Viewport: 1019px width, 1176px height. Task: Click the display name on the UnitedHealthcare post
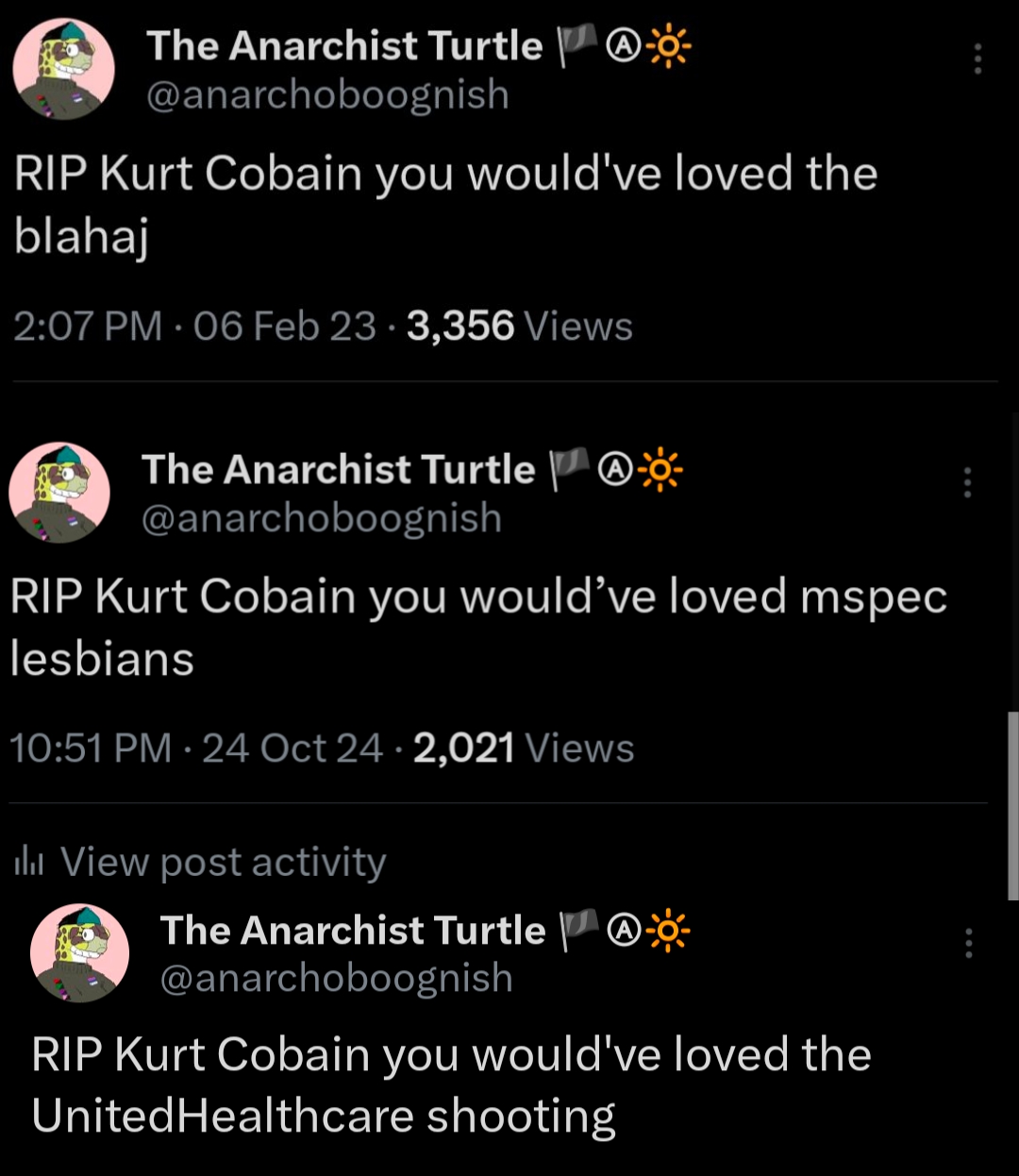pos(353,930)
